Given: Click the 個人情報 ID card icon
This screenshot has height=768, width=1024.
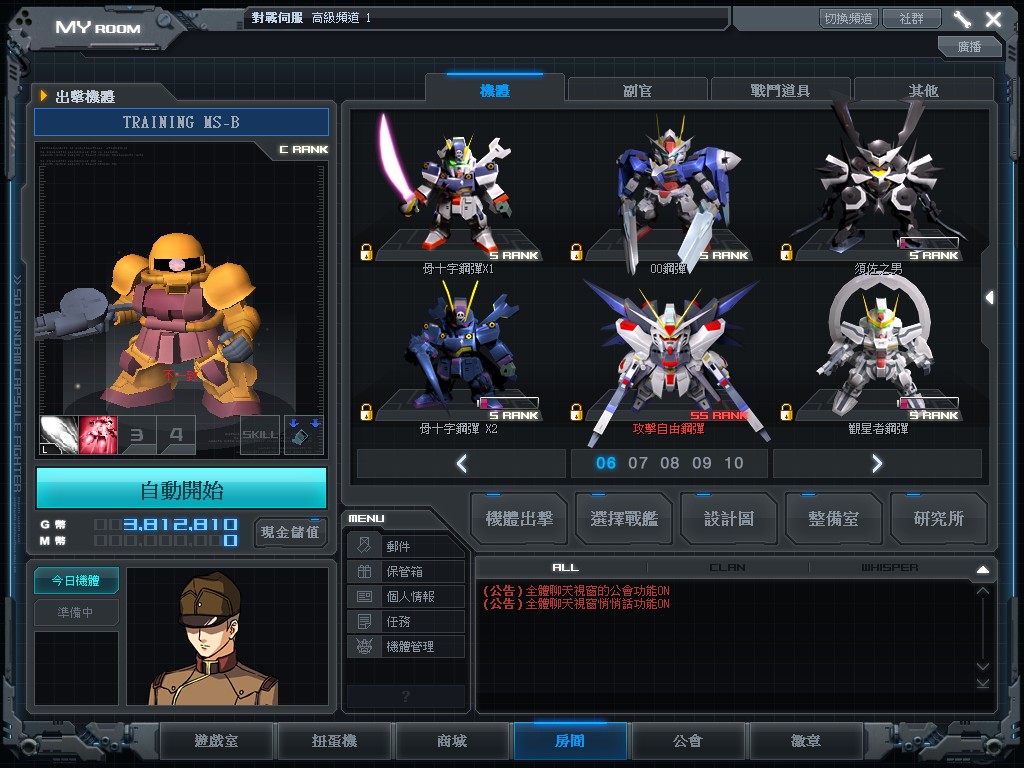Looking at the screenshot, I should point(364,596).
